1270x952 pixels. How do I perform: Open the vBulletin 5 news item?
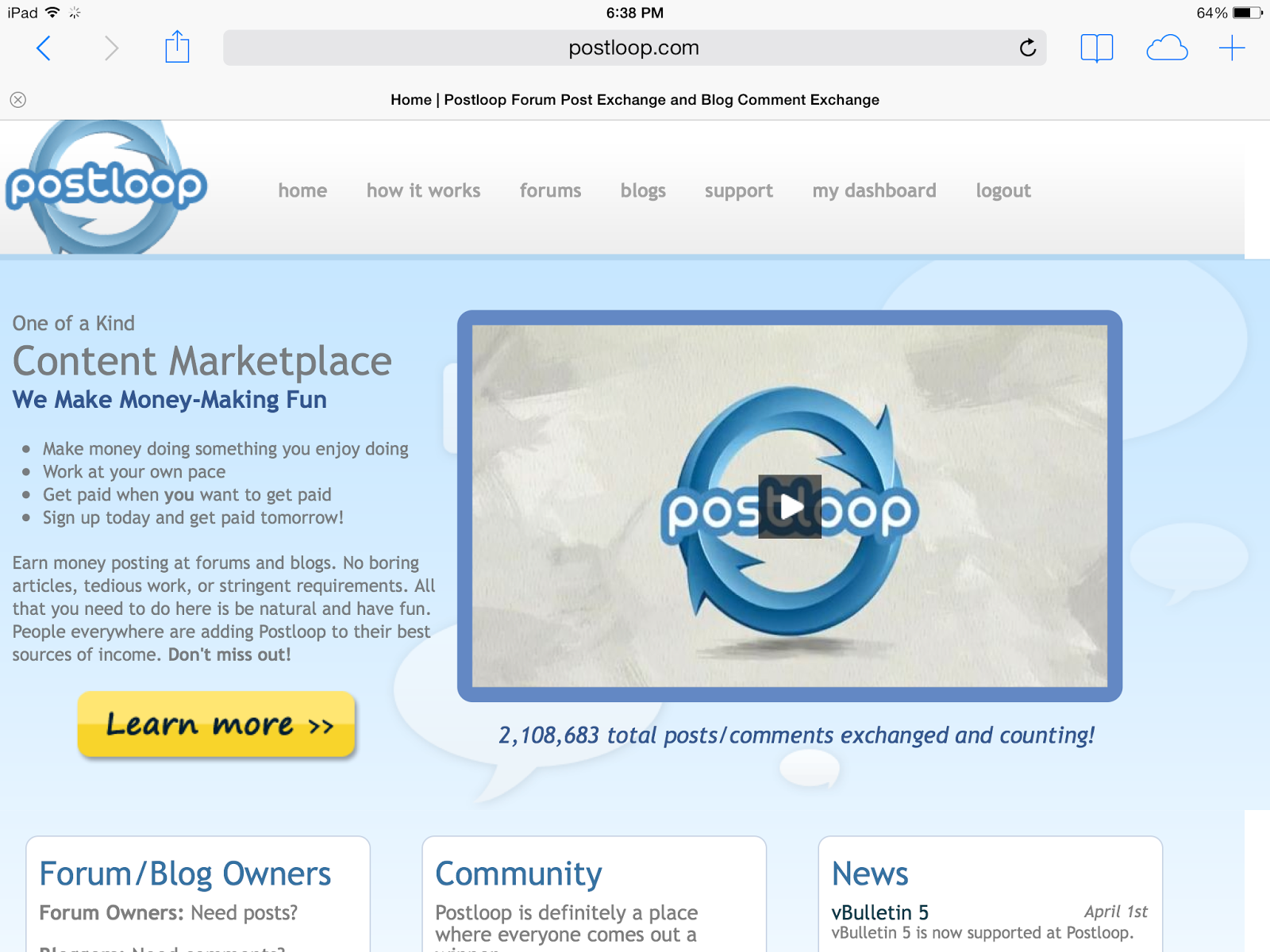[x=879, y=912]
